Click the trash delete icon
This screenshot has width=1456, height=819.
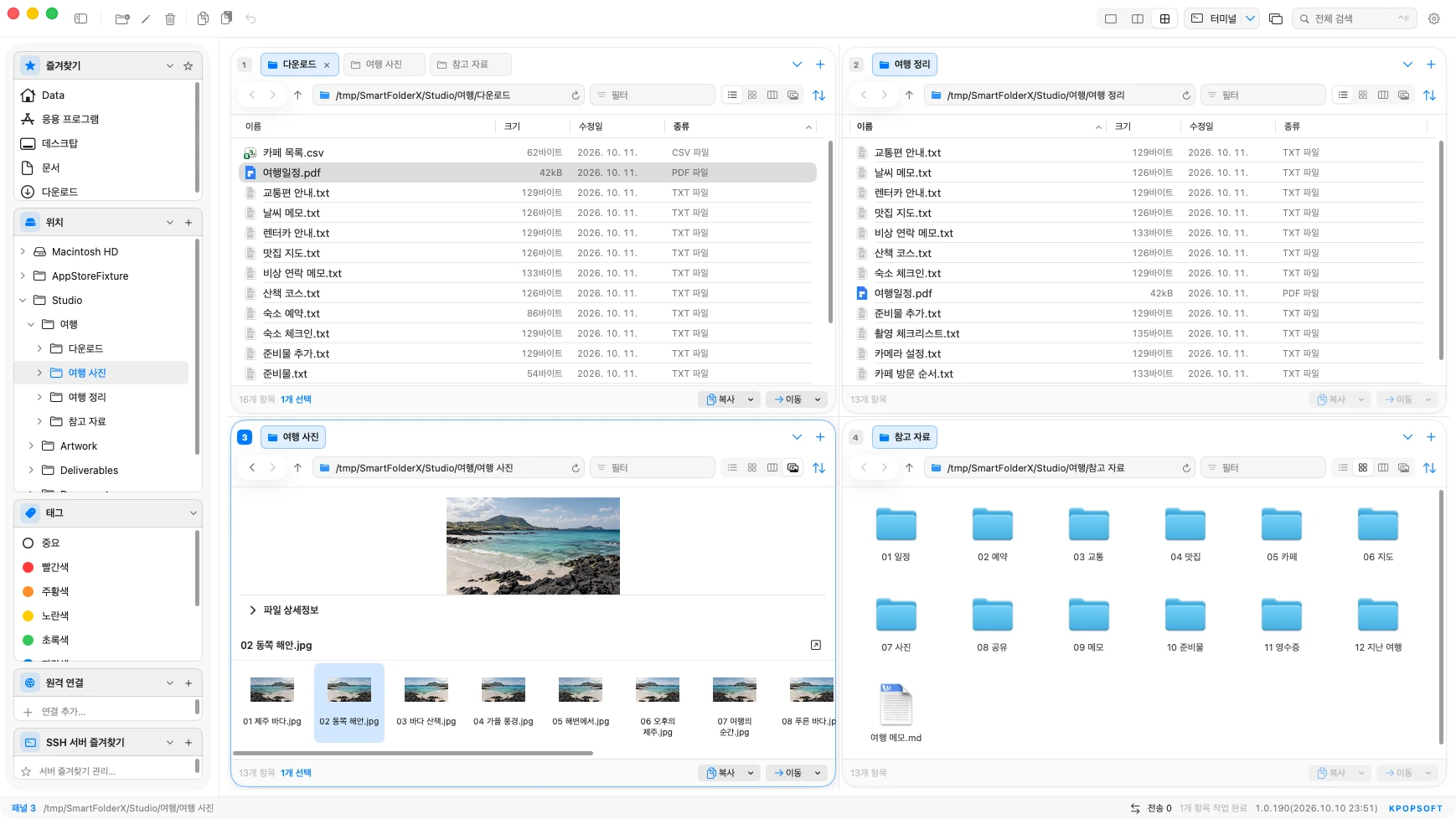(x=170, y=18)
